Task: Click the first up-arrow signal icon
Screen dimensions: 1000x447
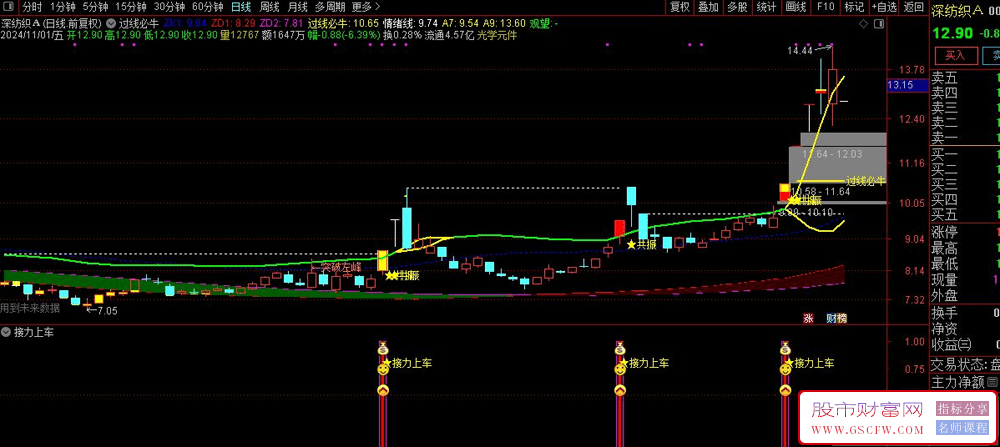Action: click(x=382, y=390)
